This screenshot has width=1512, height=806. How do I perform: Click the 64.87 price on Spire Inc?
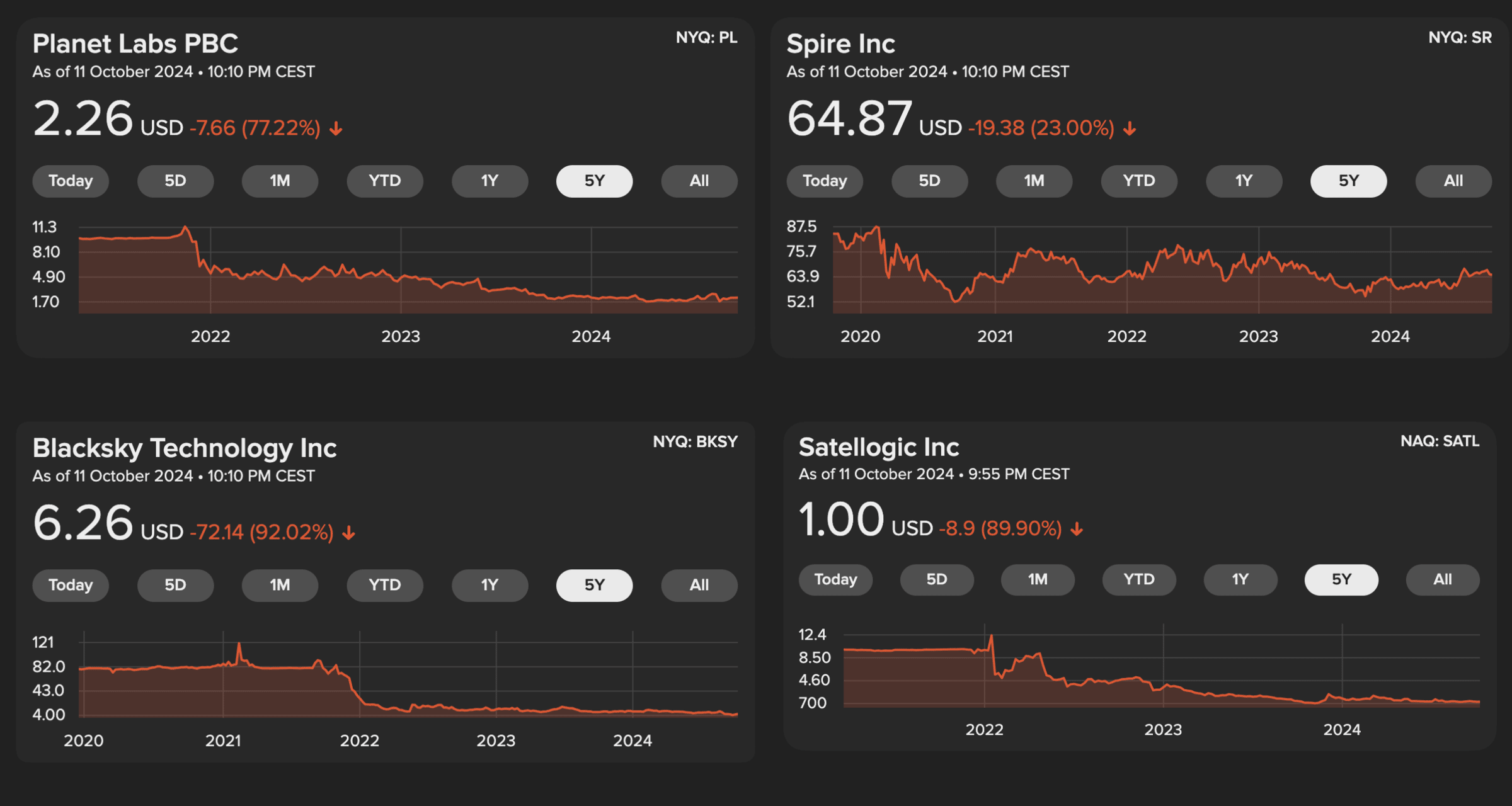(849, 118)
